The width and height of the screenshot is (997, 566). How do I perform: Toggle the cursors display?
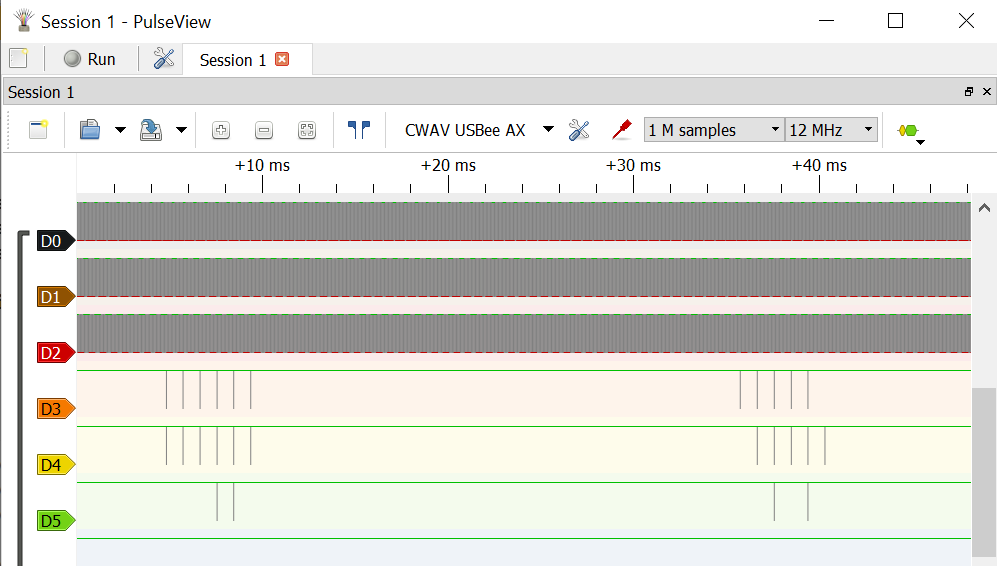359,130
